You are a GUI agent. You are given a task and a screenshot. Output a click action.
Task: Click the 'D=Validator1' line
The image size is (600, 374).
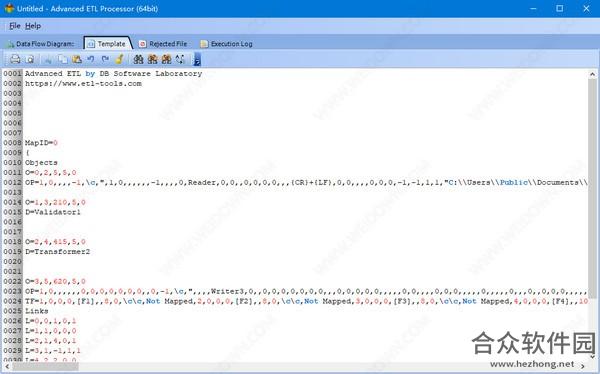[53, 212]
